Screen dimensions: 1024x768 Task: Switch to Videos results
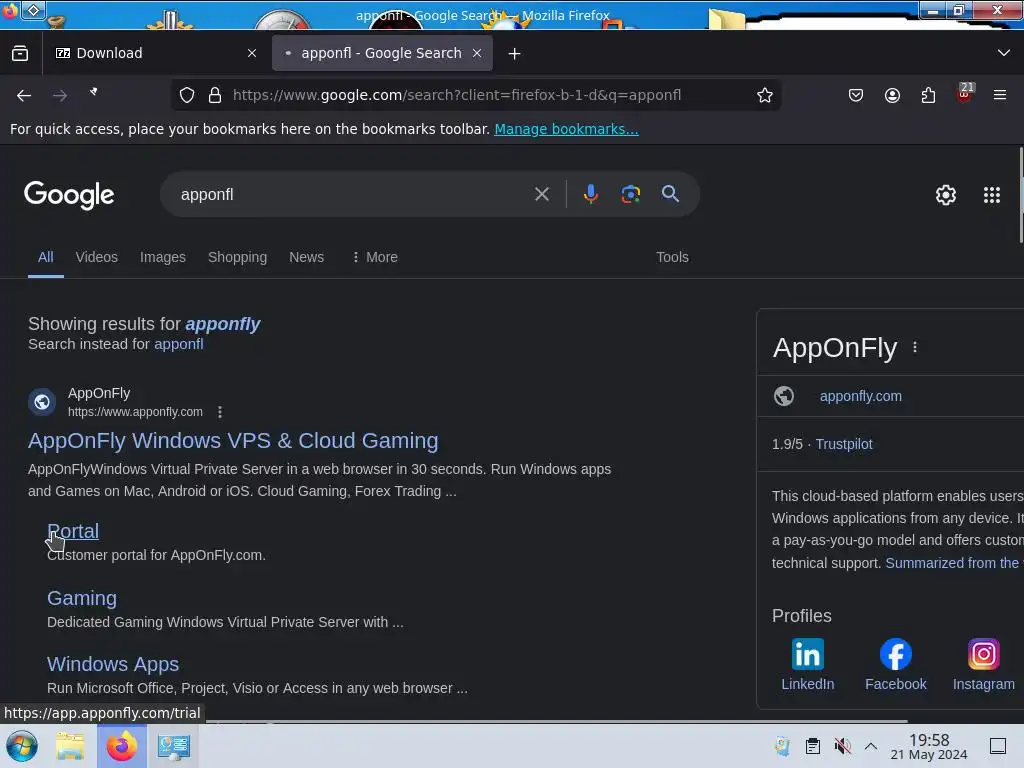(97, 257)
